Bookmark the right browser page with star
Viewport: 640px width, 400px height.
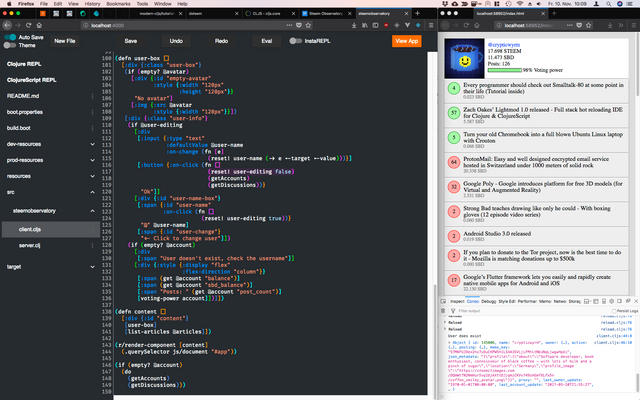click(588, 25)
